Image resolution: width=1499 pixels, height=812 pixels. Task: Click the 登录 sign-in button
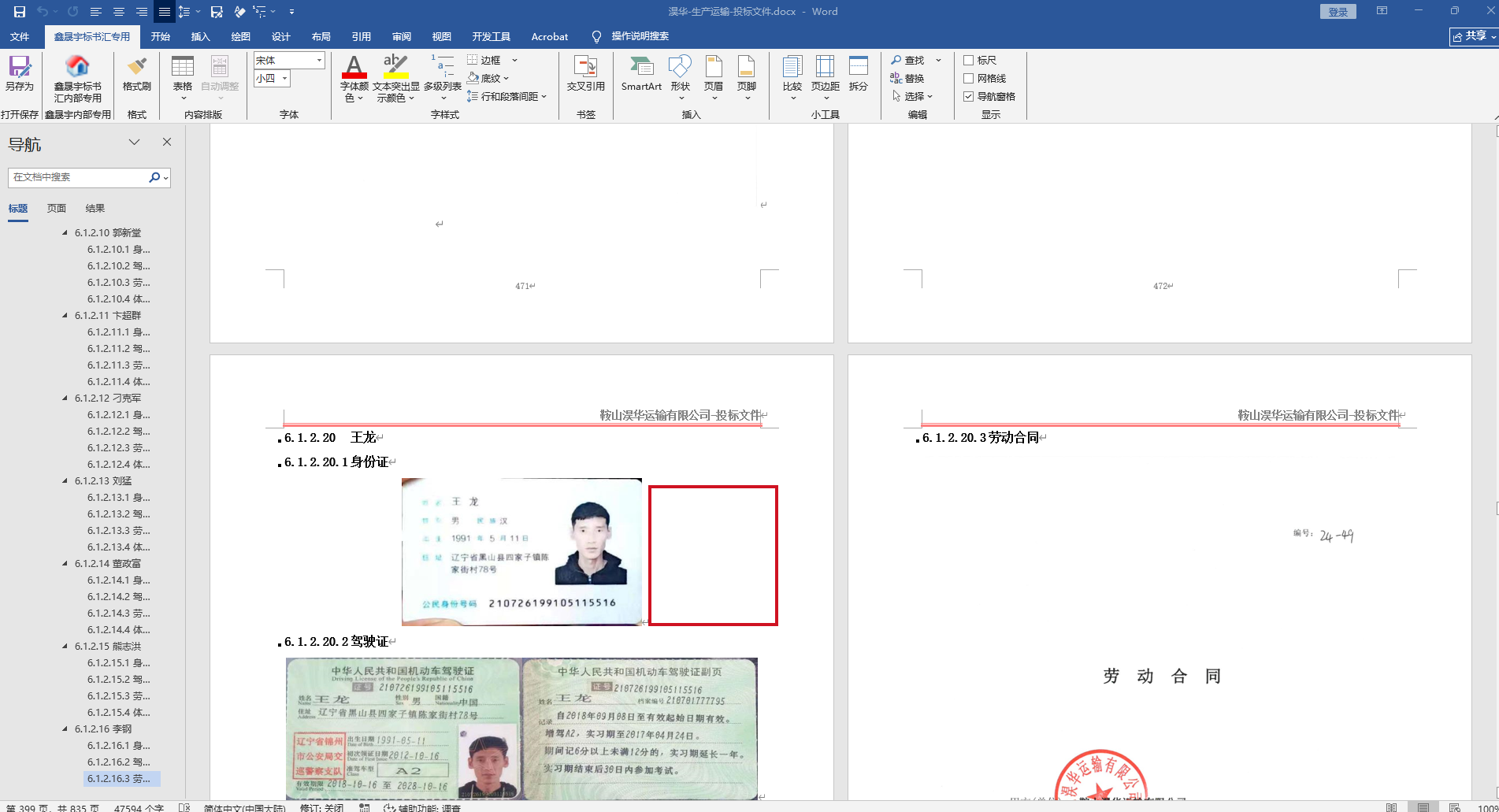(1338, 12)
